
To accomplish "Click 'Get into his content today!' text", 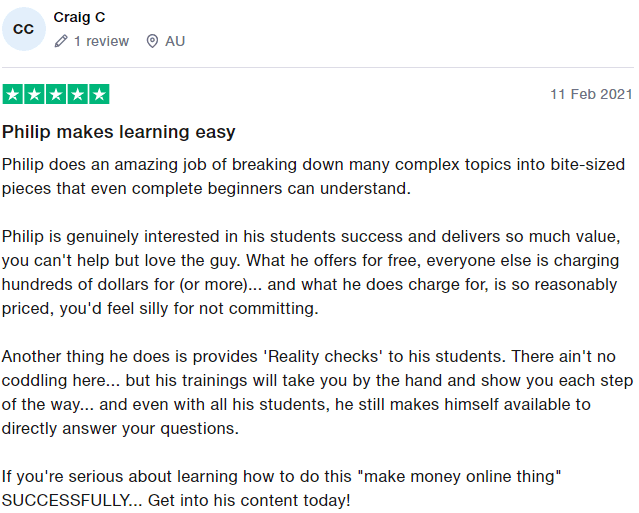I will pyautogui.click(x=249, y=500).
